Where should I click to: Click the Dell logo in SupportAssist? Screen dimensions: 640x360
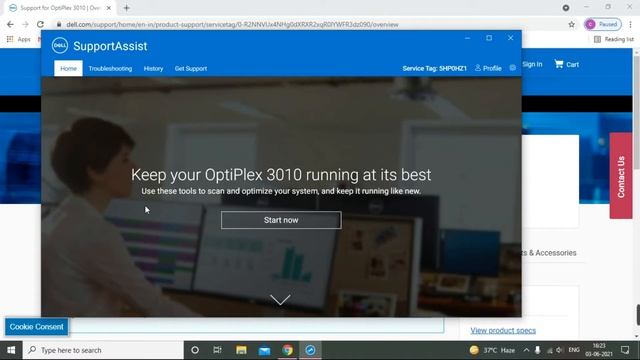tap(60, 46)
